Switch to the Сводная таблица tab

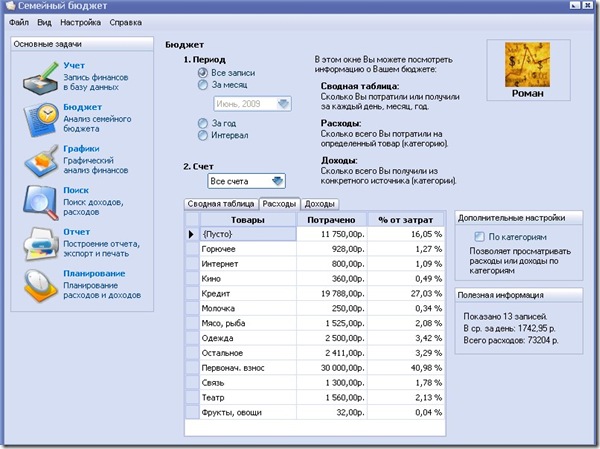coord(220,203)
